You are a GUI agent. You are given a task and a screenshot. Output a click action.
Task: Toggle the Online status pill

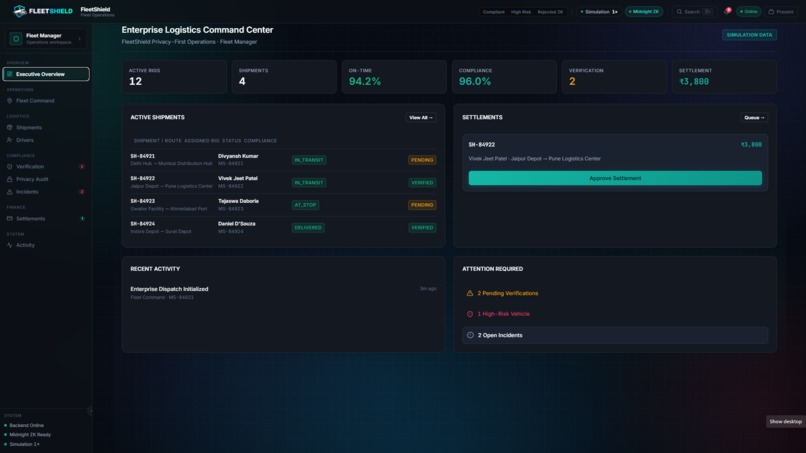(x=748, y=11)
